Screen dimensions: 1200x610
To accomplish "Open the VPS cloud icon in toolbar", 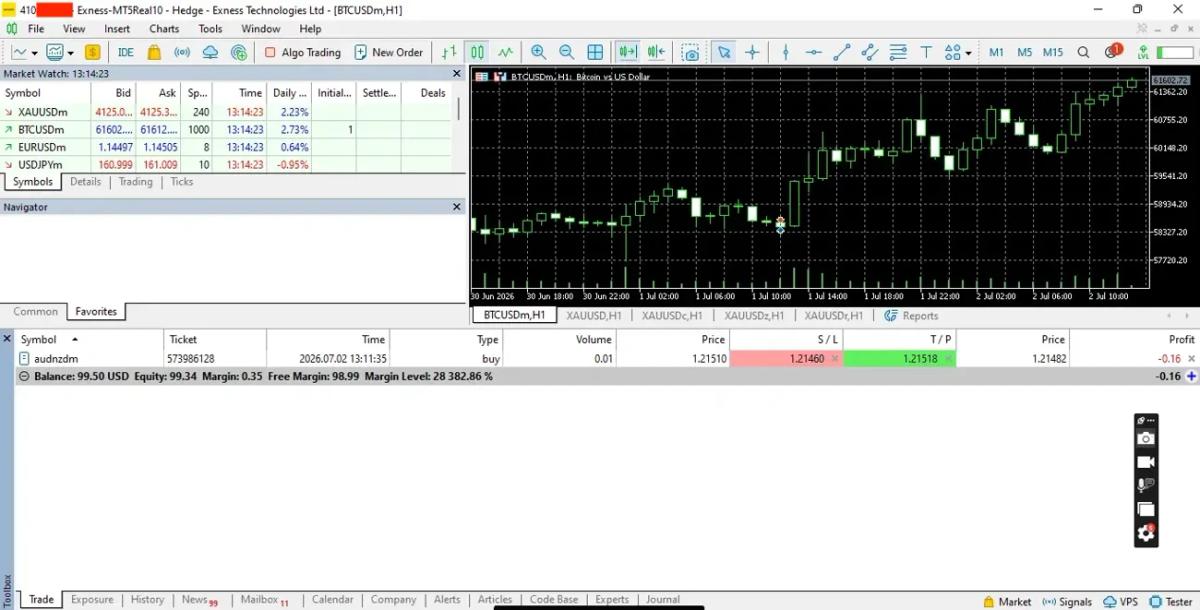I will [x=210, y=52].
